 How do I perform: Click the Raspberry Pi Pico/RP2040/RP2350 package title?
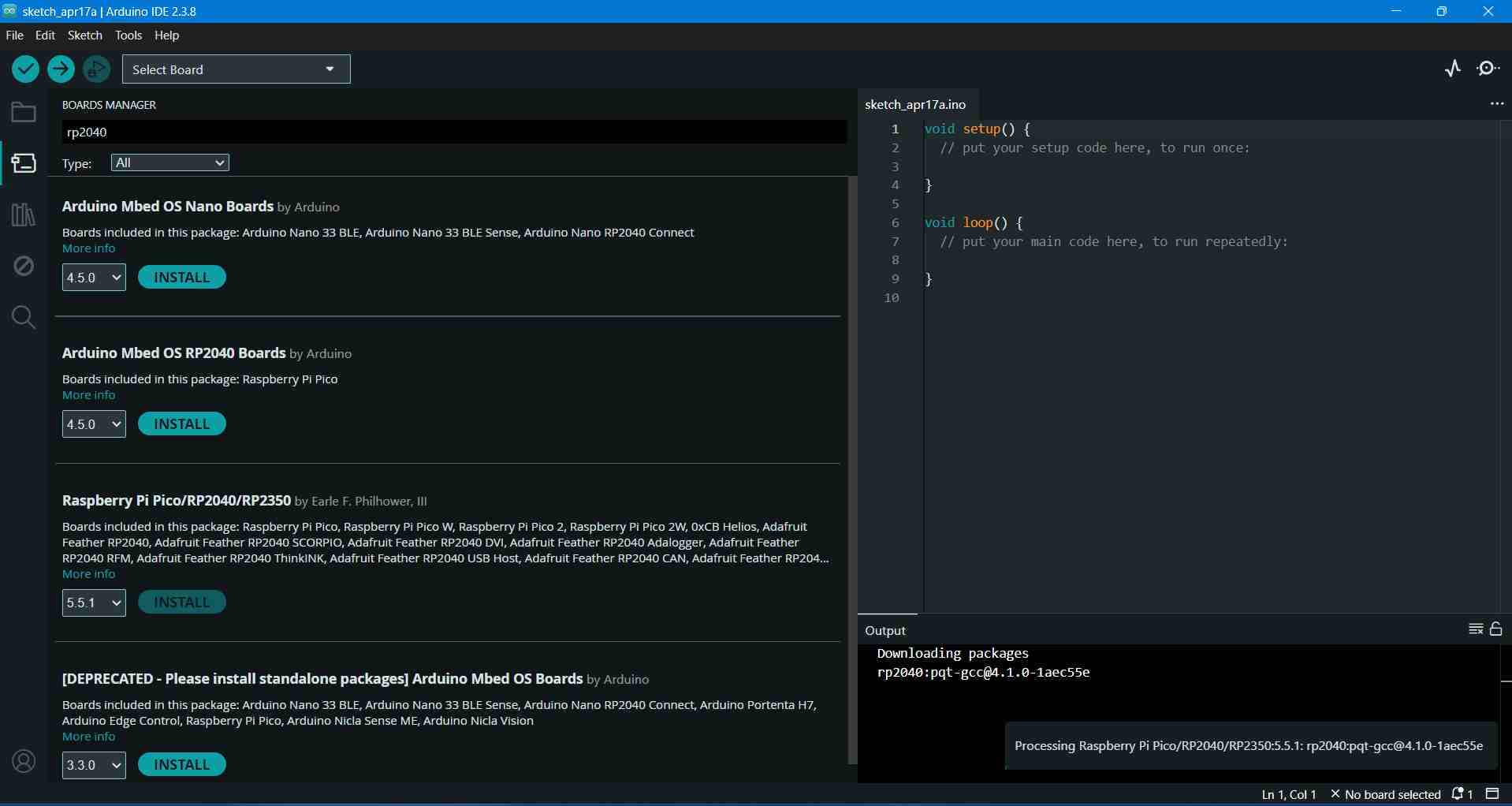[177, 501]
